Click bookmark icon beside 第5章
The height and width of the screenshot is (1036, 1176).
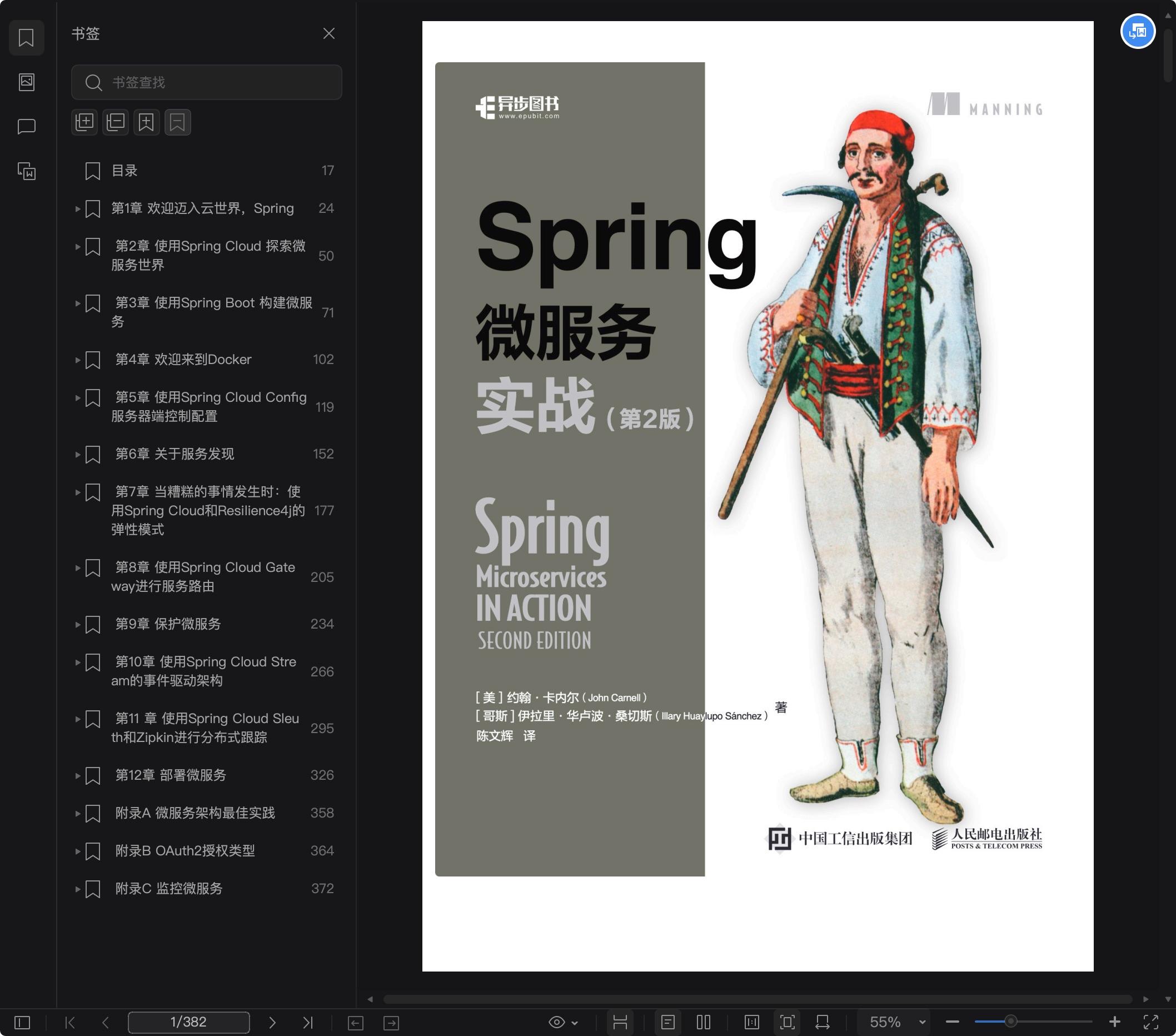point(93,398)
